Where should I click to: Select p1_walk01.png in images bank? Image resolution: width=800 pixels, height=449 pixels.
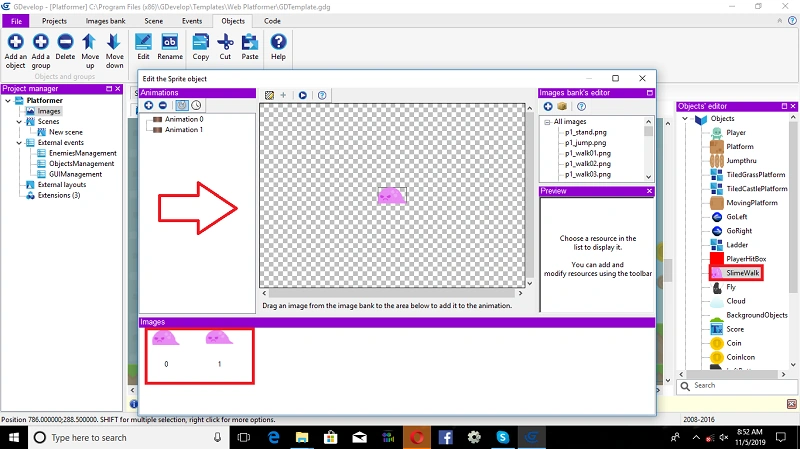tap(588, 153)
